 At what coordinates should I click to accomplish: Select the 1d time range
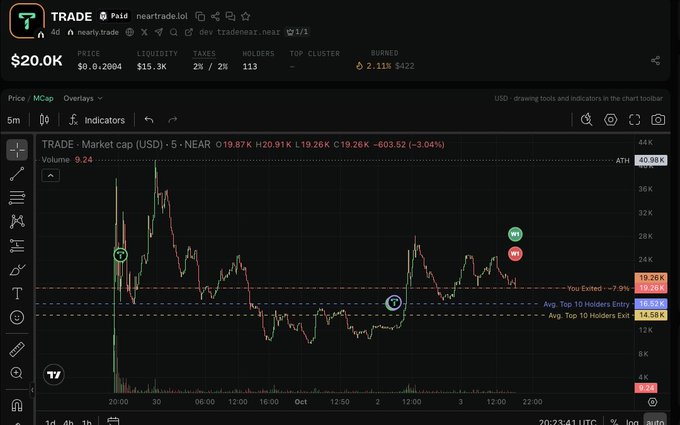click(50, 422)
